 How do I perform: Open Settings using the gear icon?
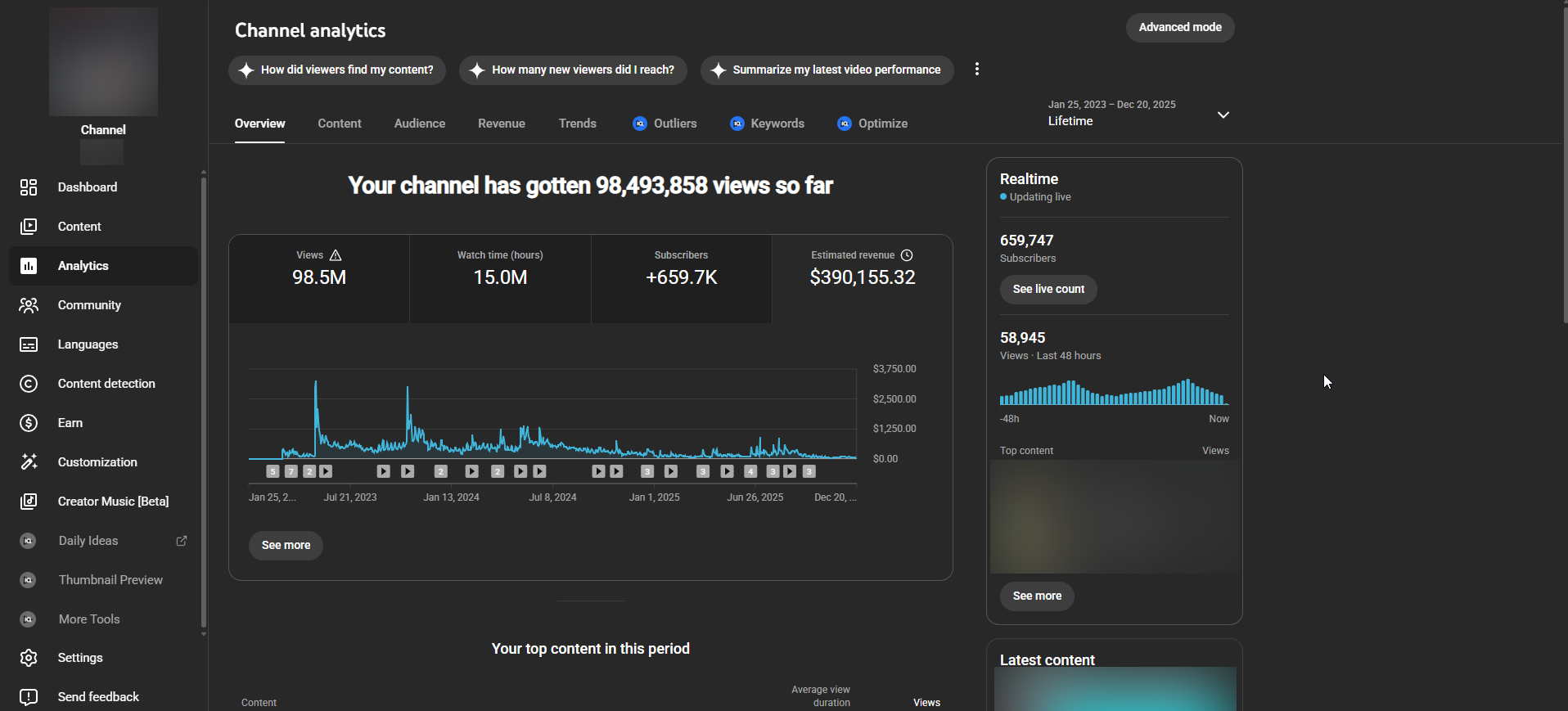[29, 658]
